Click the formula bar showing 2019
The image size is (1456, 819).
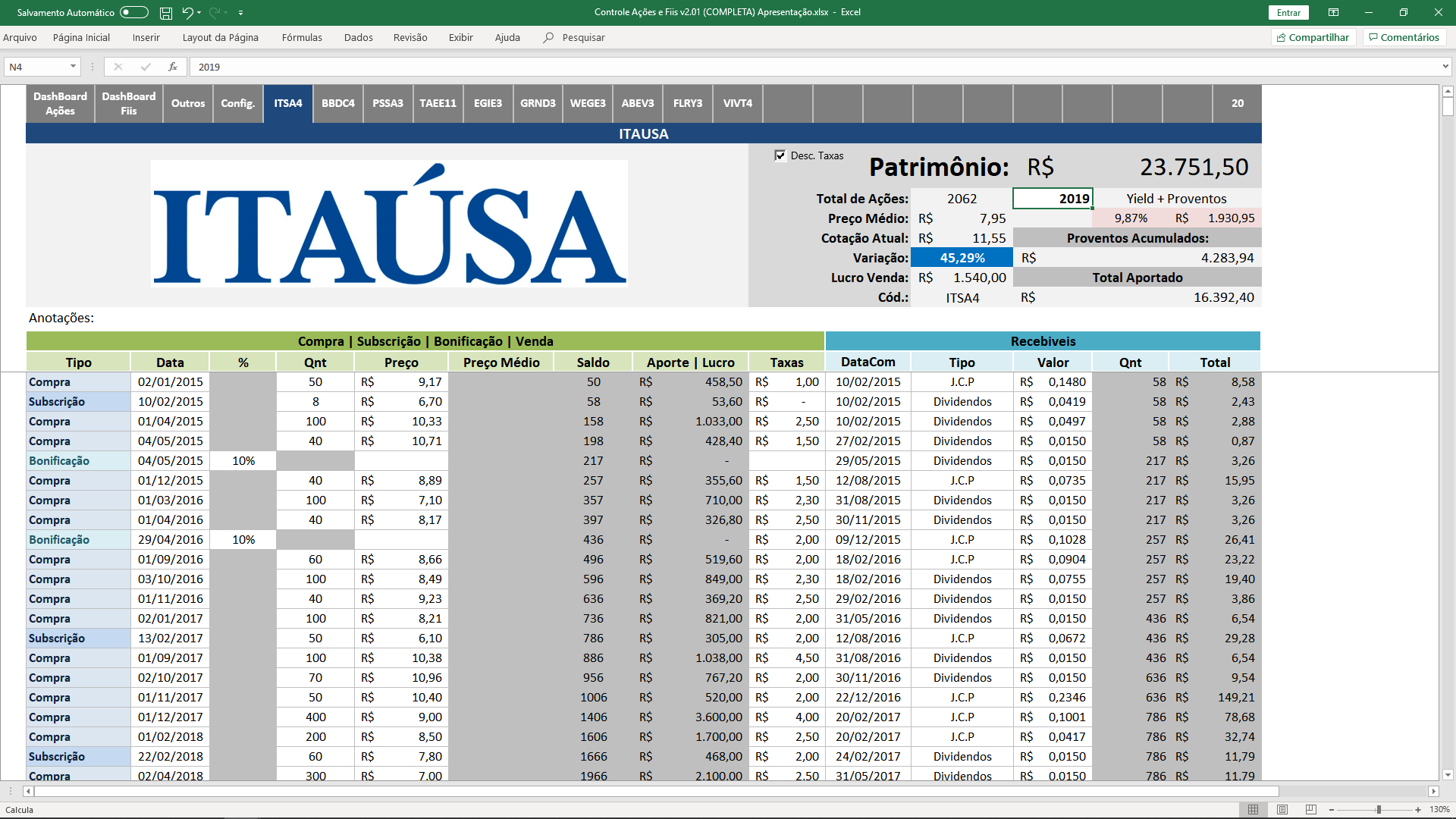[815, 67]
